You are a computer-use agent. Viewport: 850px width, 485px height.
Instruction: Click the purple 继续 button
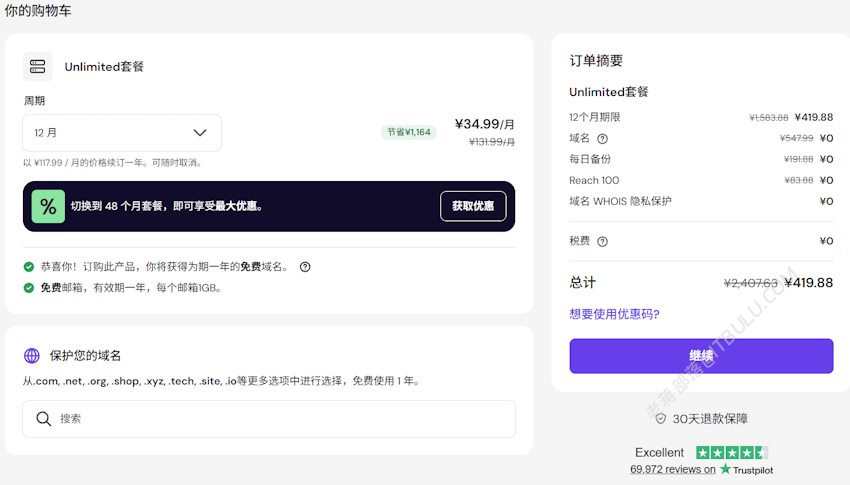(x=701, y=356)
